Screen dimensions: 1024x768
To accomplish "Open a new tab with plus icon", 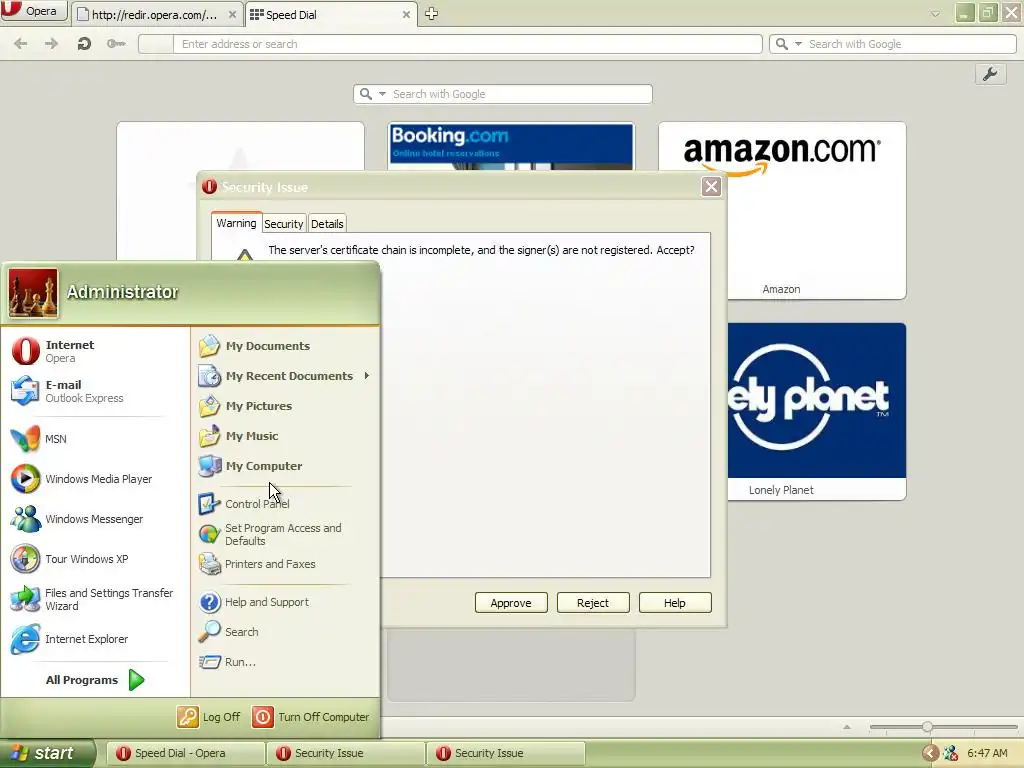I will (431, 14).
